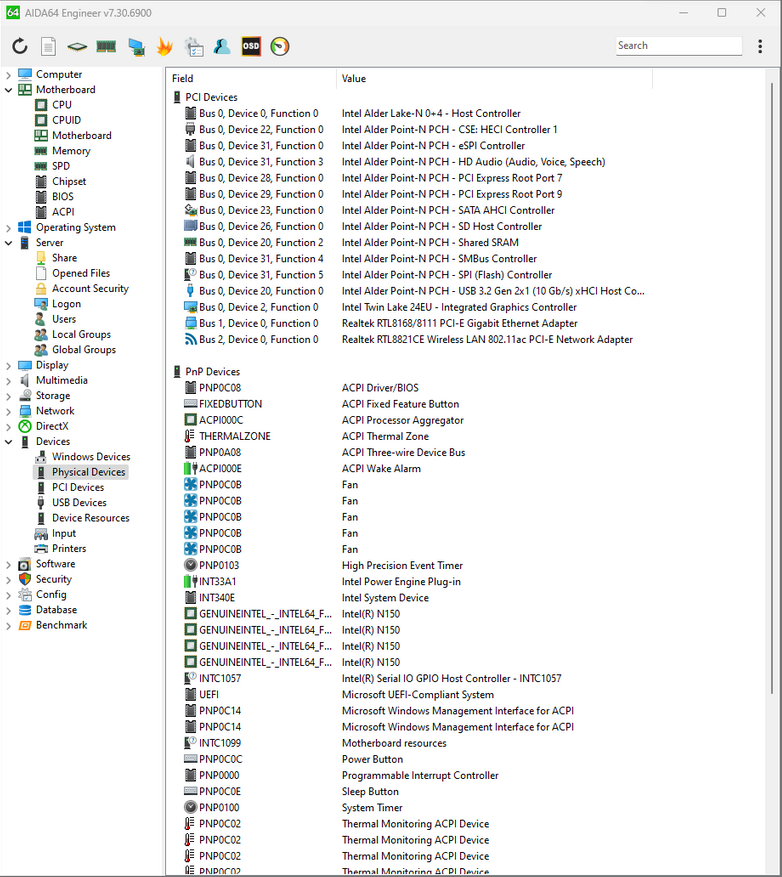Viewport: 782px width, 877px height.
Task: Expand the Network tree node
Action: pos(8,411)
